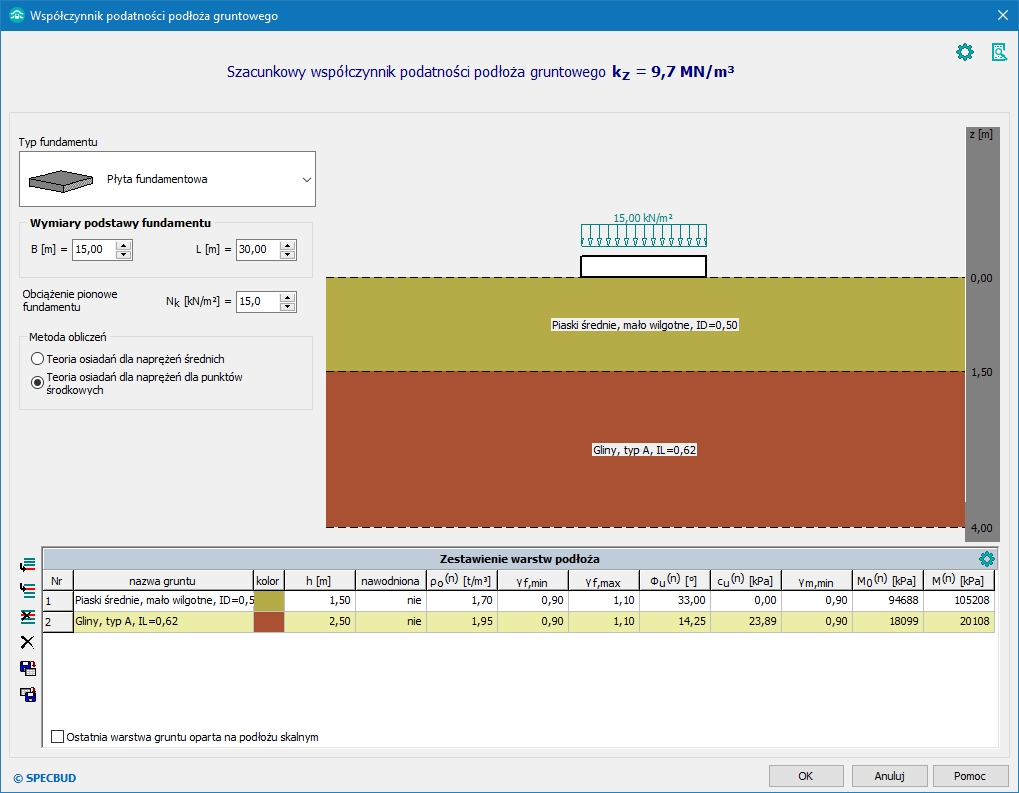Select settlement theory for center points radio
The image size is (1019, 793).
pyautogui.click(x=37, y=382)
